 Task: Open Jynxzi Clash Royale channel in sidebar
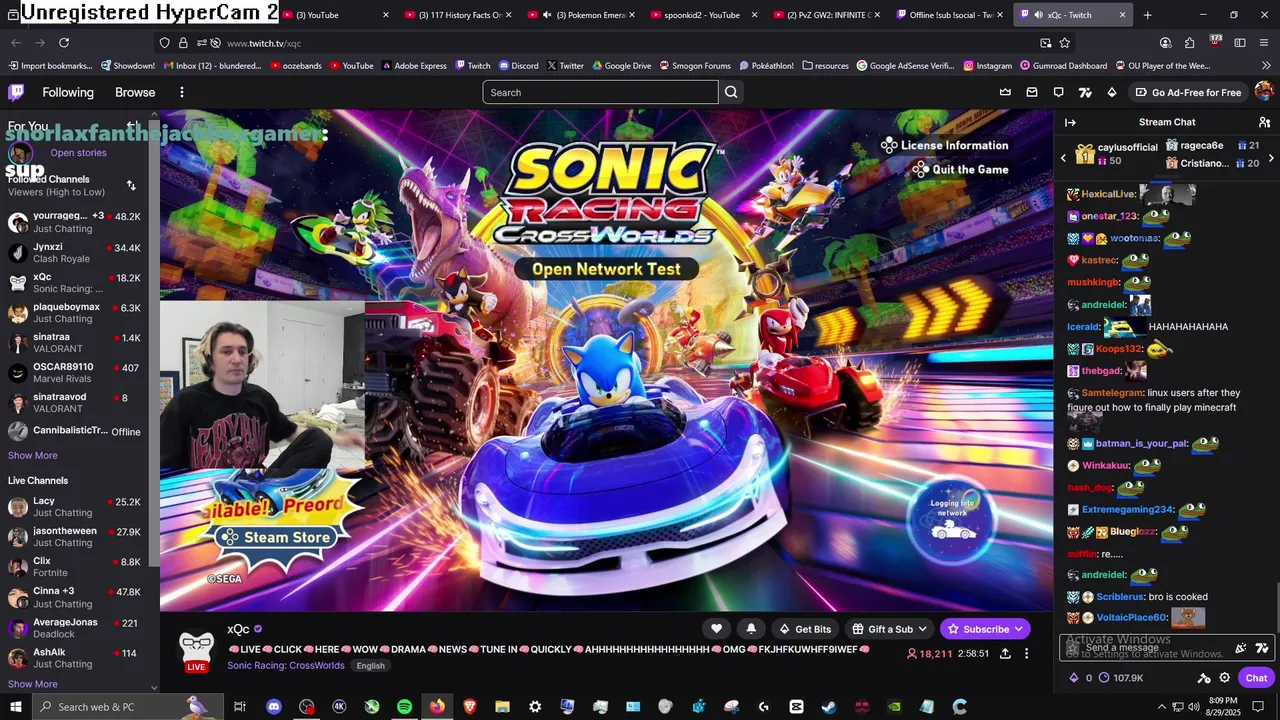(x=75, y=252)
